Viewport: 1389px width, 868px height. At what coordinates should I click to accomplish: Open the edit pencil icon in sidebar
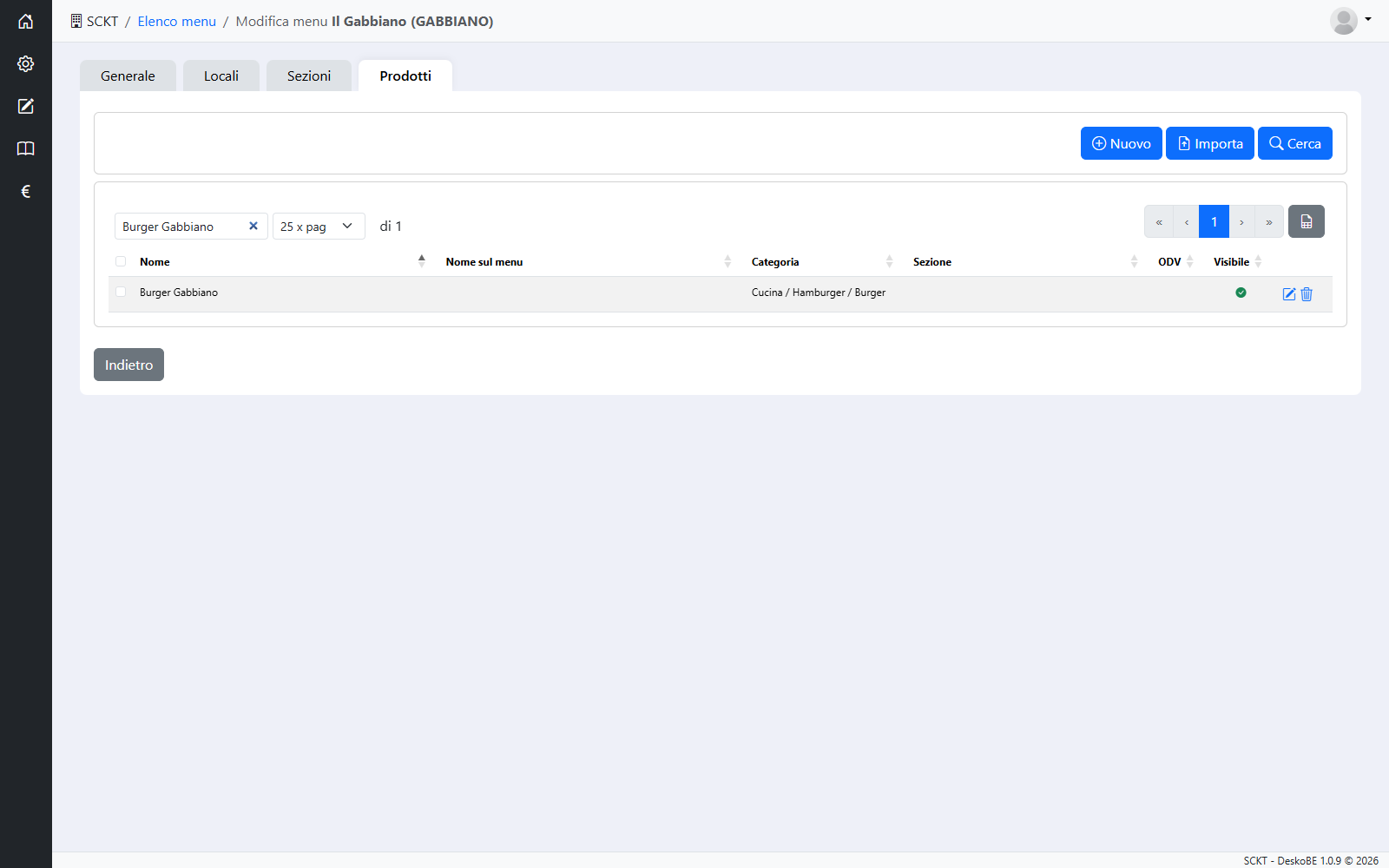26,107
